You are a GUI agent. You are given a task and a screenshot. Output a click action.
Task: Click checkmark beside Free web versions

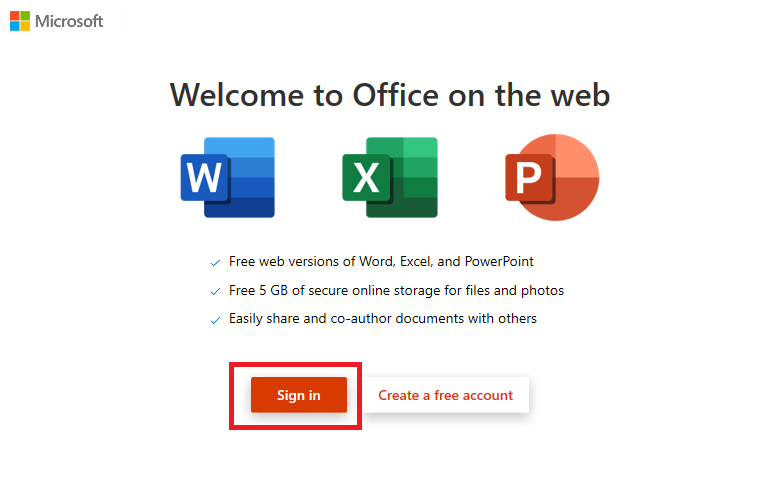[x=215, y=262]
